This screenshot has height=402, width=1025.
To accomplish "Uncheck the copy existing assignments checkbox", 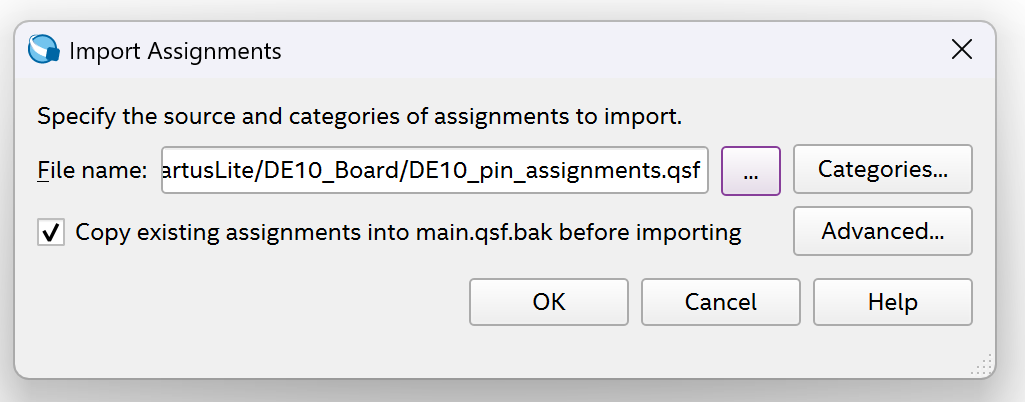I will click(51, 232).
